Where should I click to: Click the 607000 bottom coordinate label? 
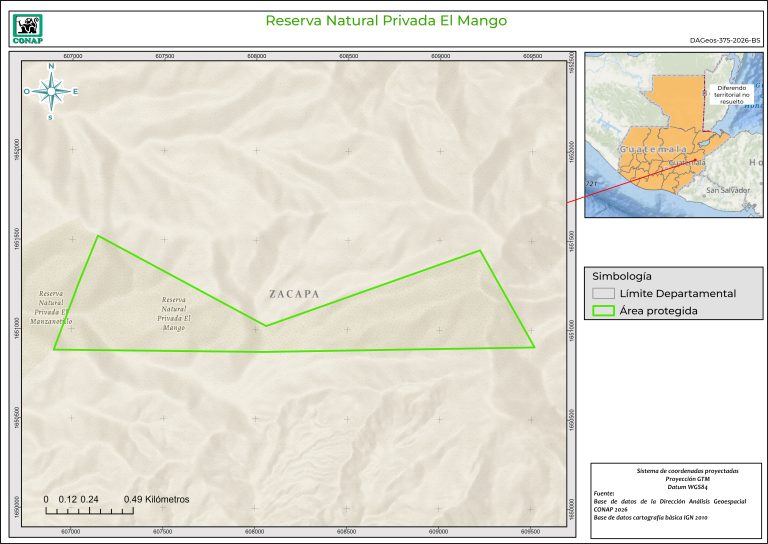pos(71,532)
